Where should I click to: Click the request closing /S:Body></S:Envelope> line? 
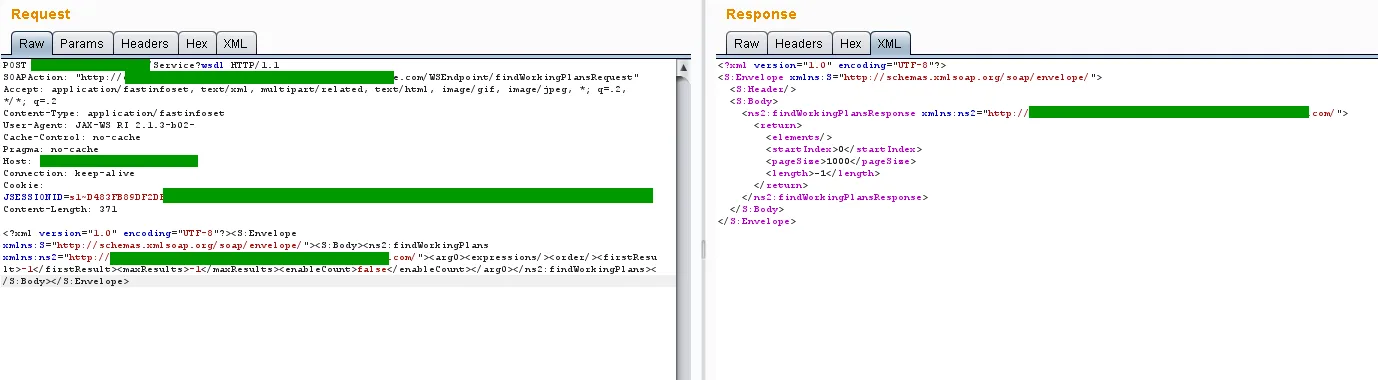(x=66, y=281)
